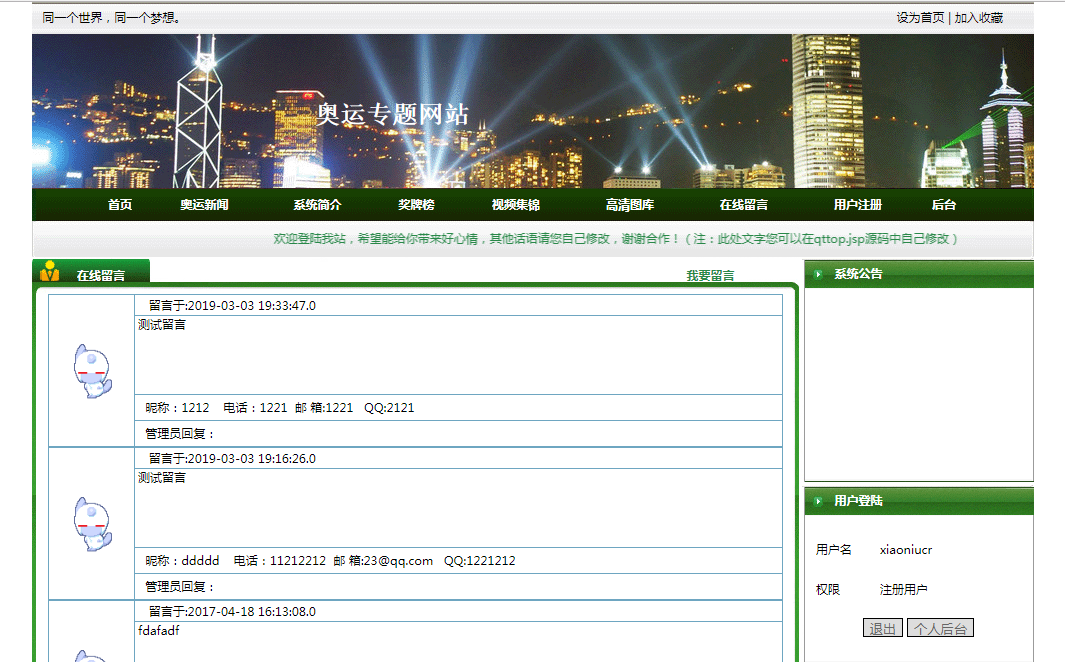This screenshot has width=1065, height=662.
Task: Click the avatar of the 19:16:26 message
Action: [92, 523]
